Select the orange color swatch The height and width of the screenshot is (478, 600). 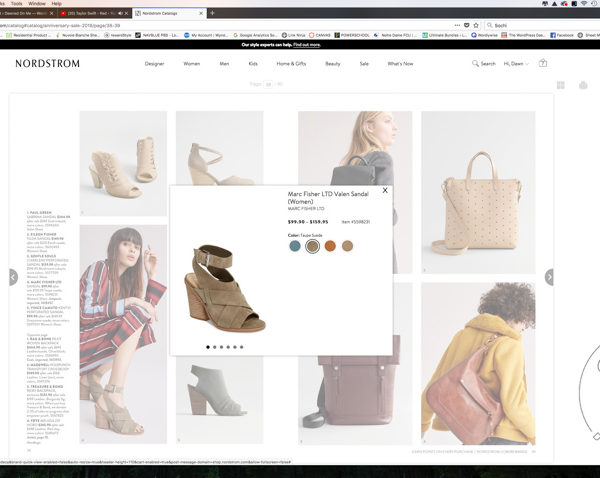click(330, 246)
